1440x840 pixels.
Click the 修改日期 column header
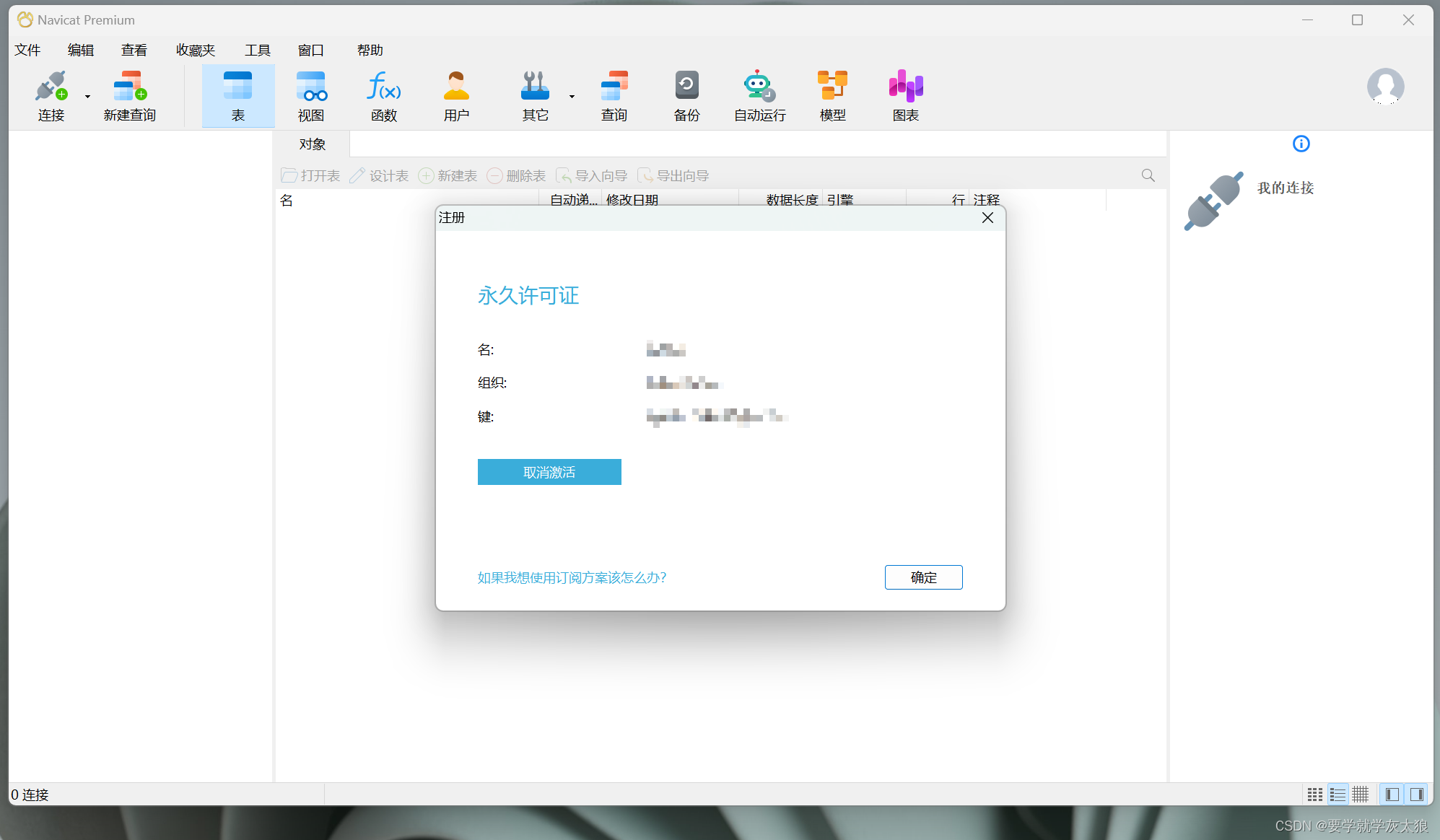[x=670, y=200]
